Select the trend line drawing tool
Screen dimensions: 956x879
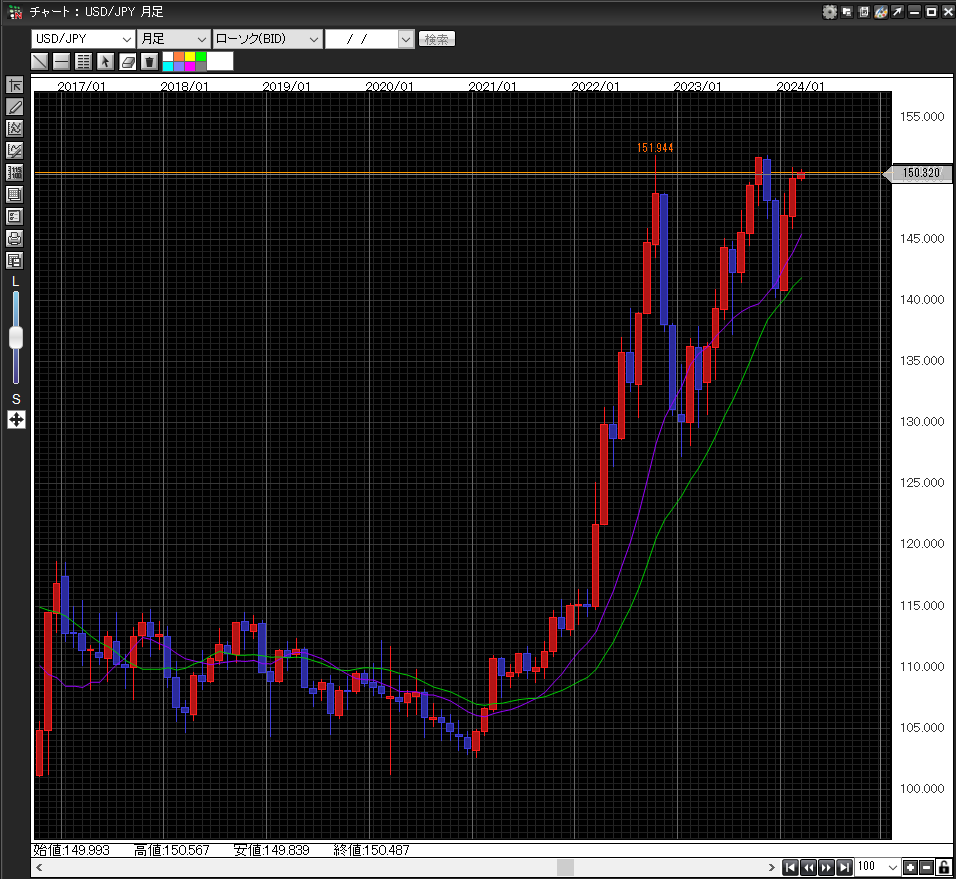point(40,62)
